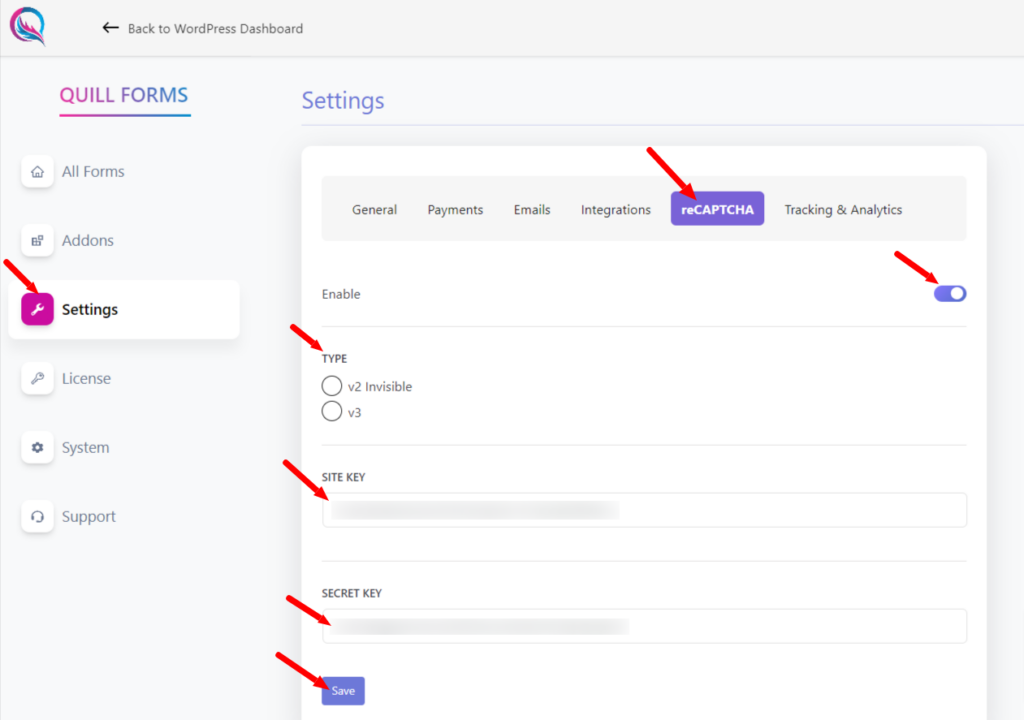
Task: Click the Settings sidebar label
Action: [x=90, y=310]
